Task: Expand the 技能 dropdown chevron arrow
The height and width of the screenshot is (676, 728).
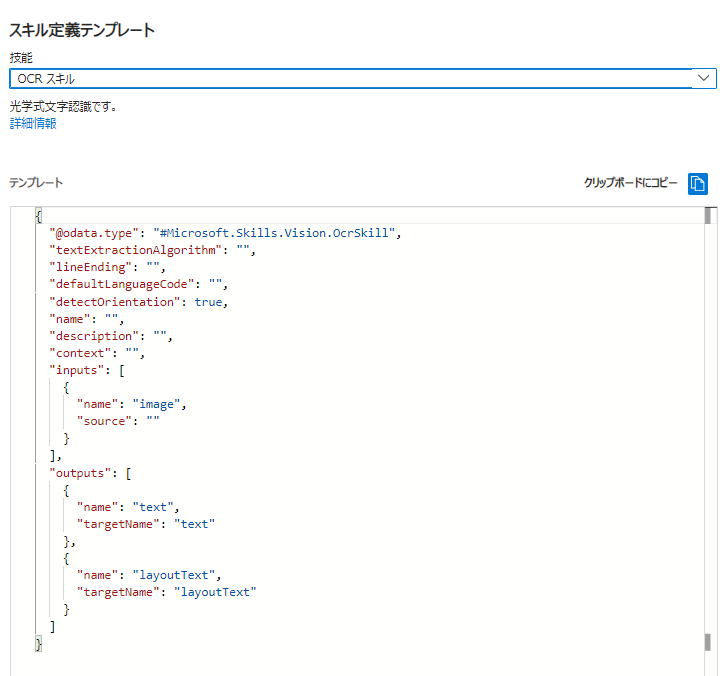Action: point(704,78)
